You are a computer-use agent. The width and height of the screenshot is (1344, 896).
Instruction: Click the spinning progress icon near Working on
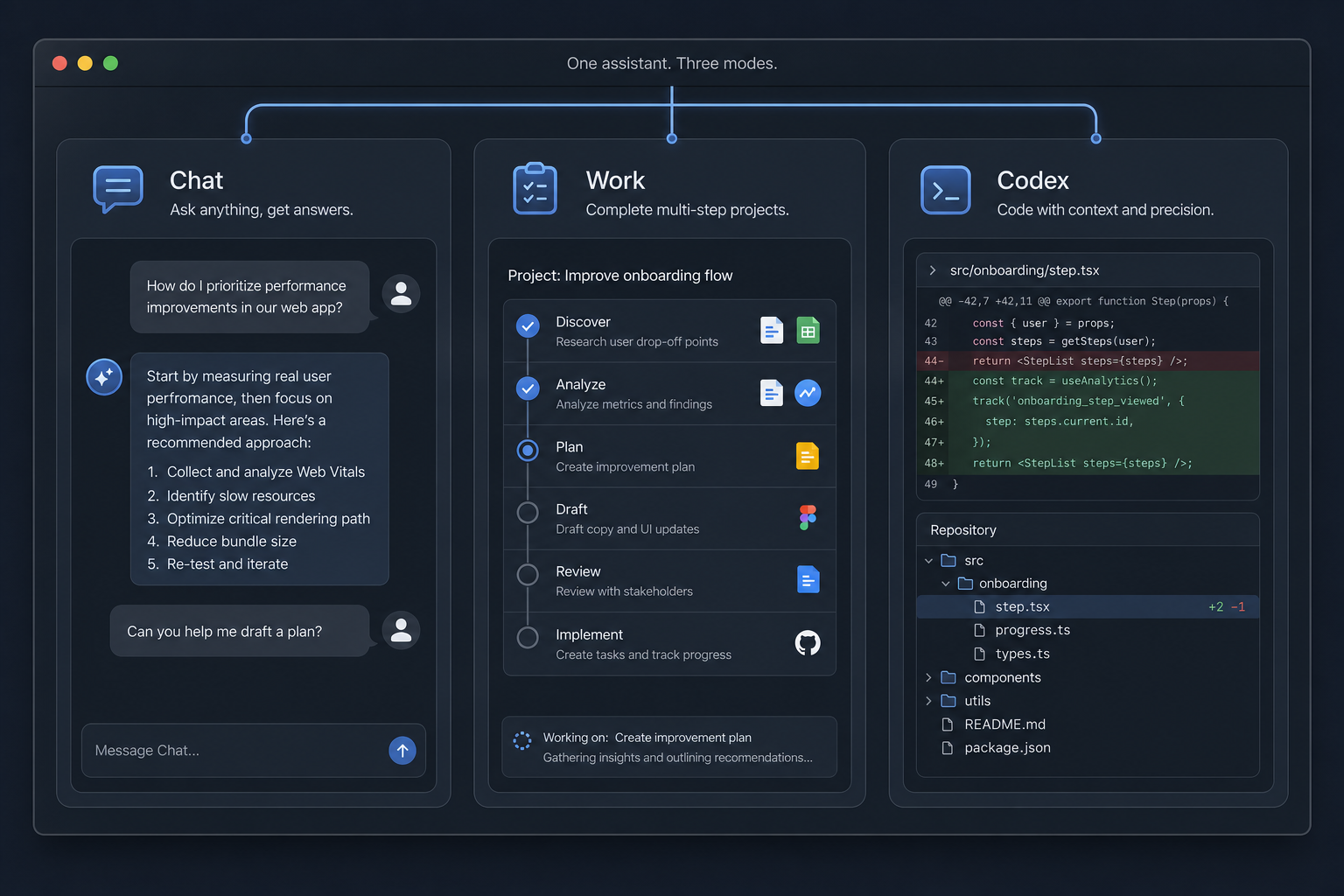pyautogui.click(x=522, y=740)
